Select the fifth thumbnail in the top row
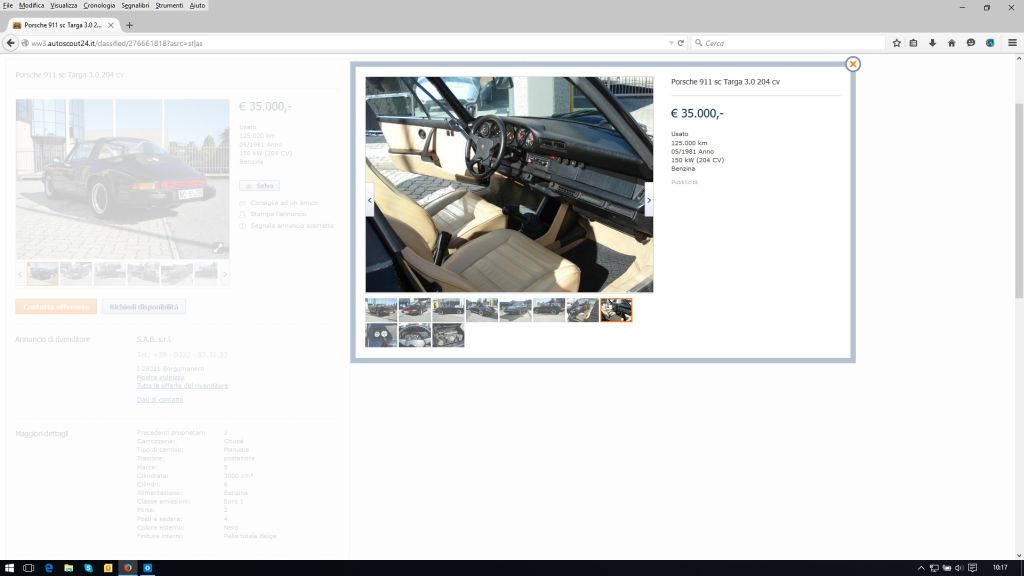This screenshot has width=1024, height=576. click(x=515, y=310)
